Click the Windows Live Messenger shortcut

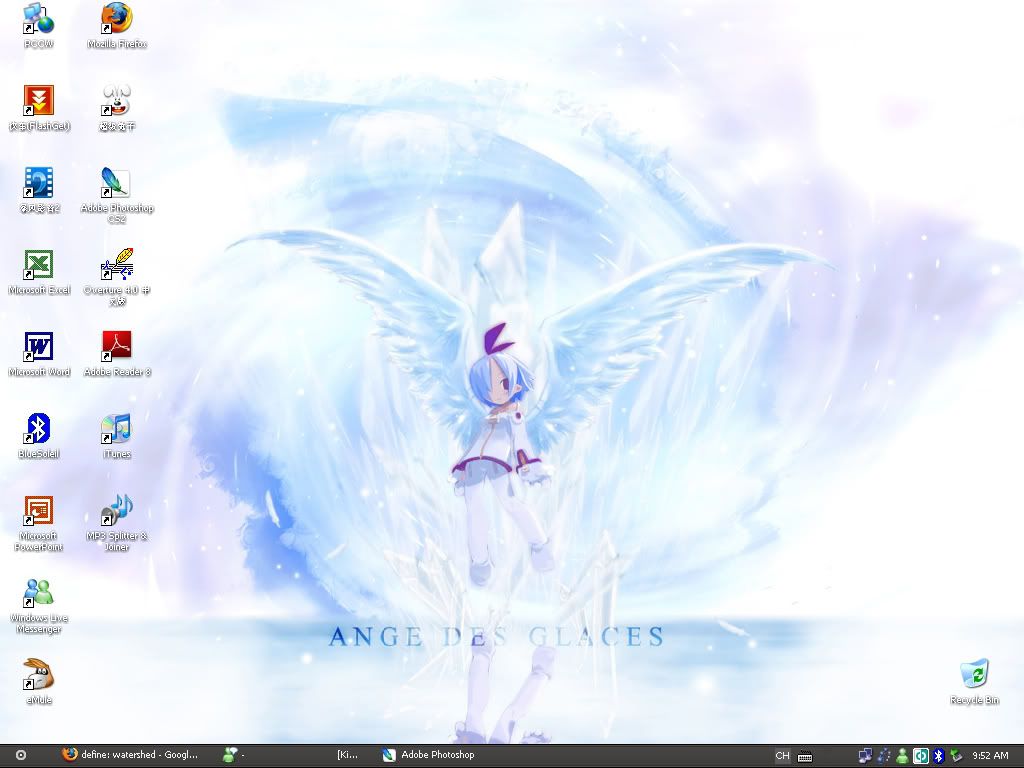click(39, 594)
